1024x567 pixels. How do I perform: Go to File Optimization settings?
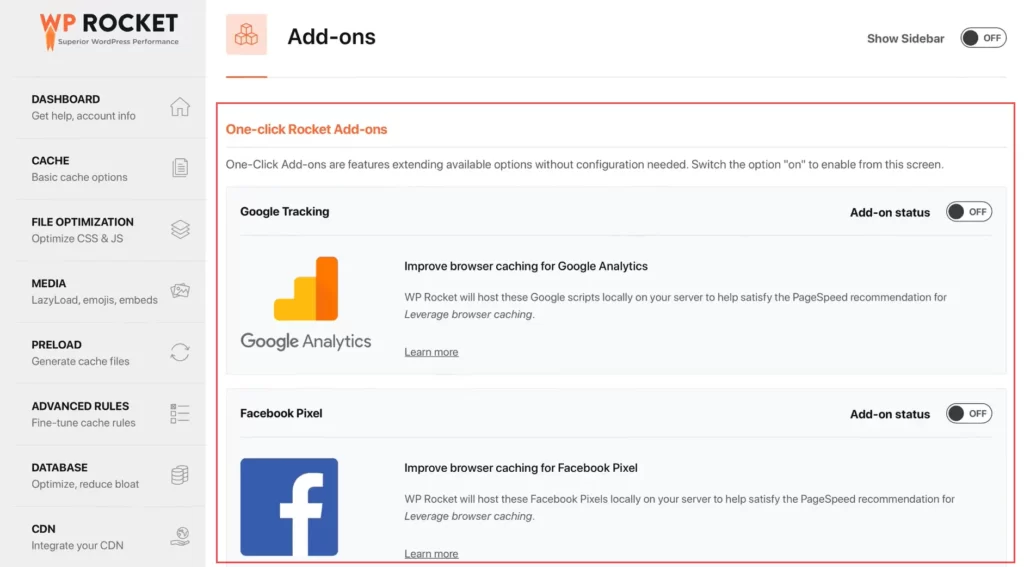82,229
